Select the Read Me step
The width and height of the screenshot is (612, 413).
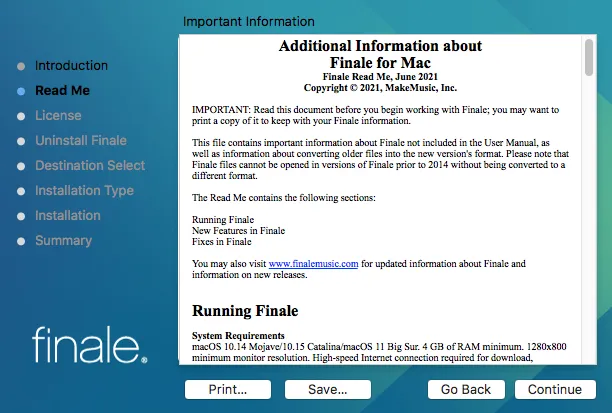pyautogui.click(x=62, y=91)
